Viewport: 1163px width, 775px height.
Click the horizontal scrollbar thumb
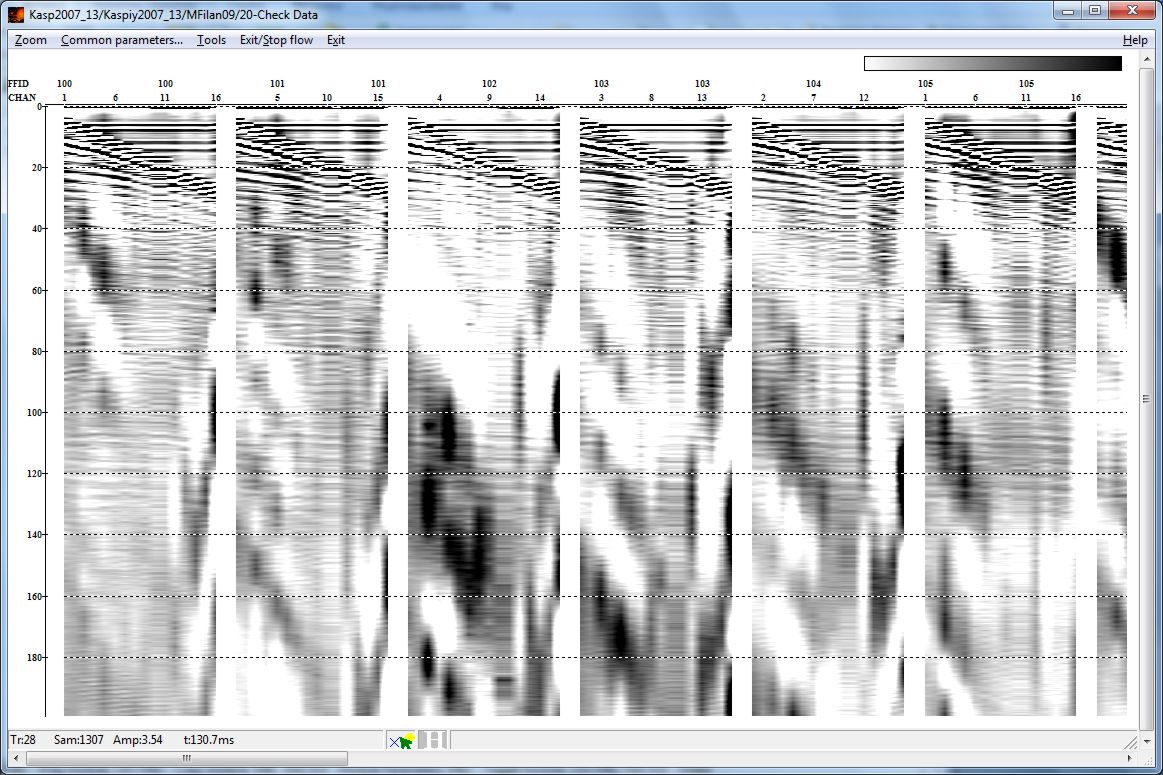[x=187, y=758]
